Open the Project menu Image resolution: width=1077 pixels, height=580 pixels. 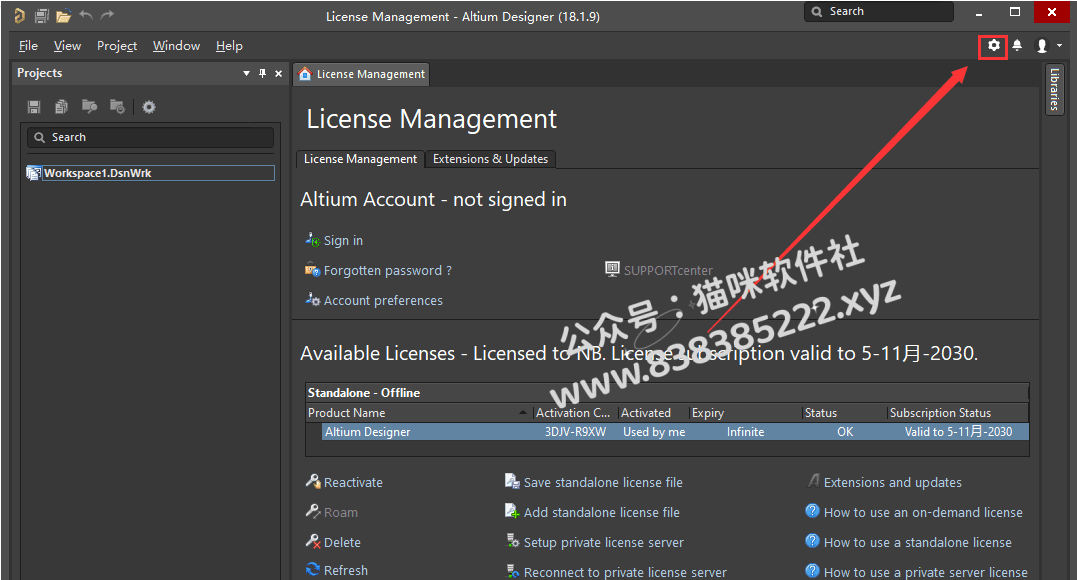[x=117, y=46]
